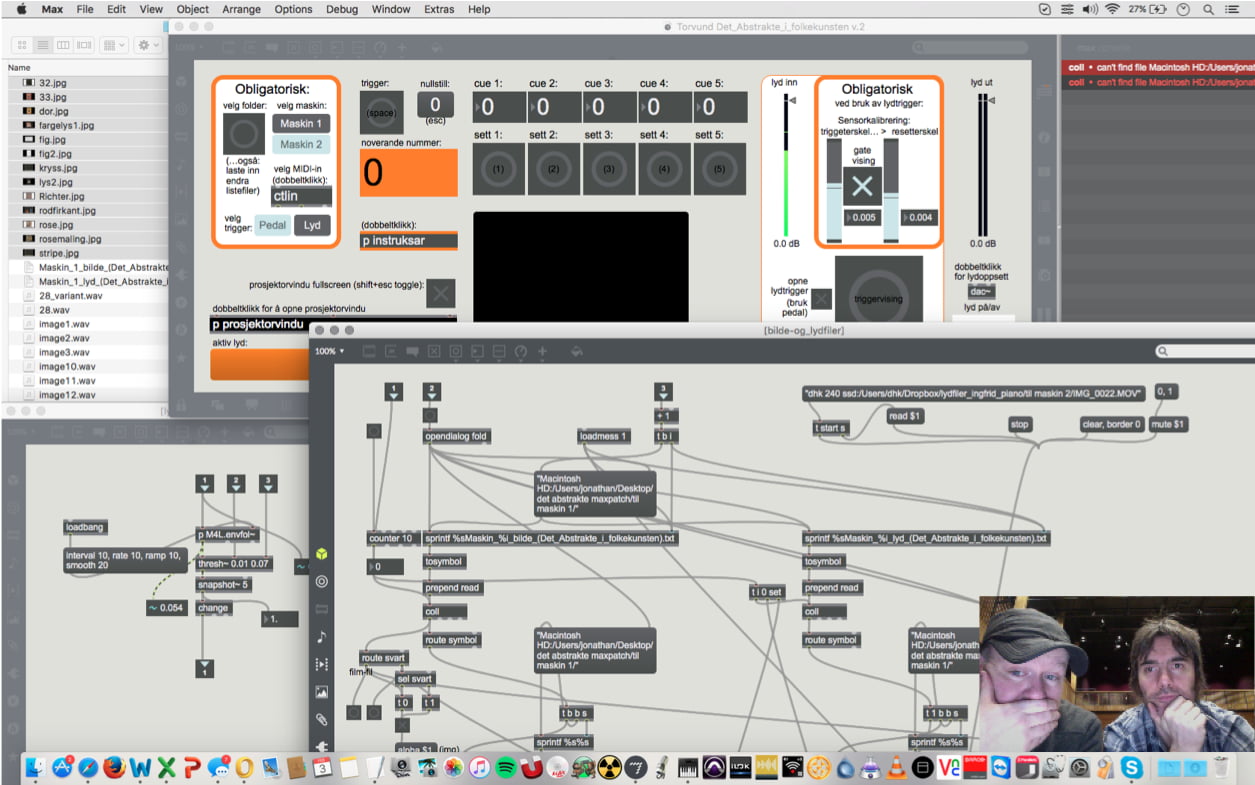
Task: Open the sequence/play icon in left sidebar
Action: 321,664
